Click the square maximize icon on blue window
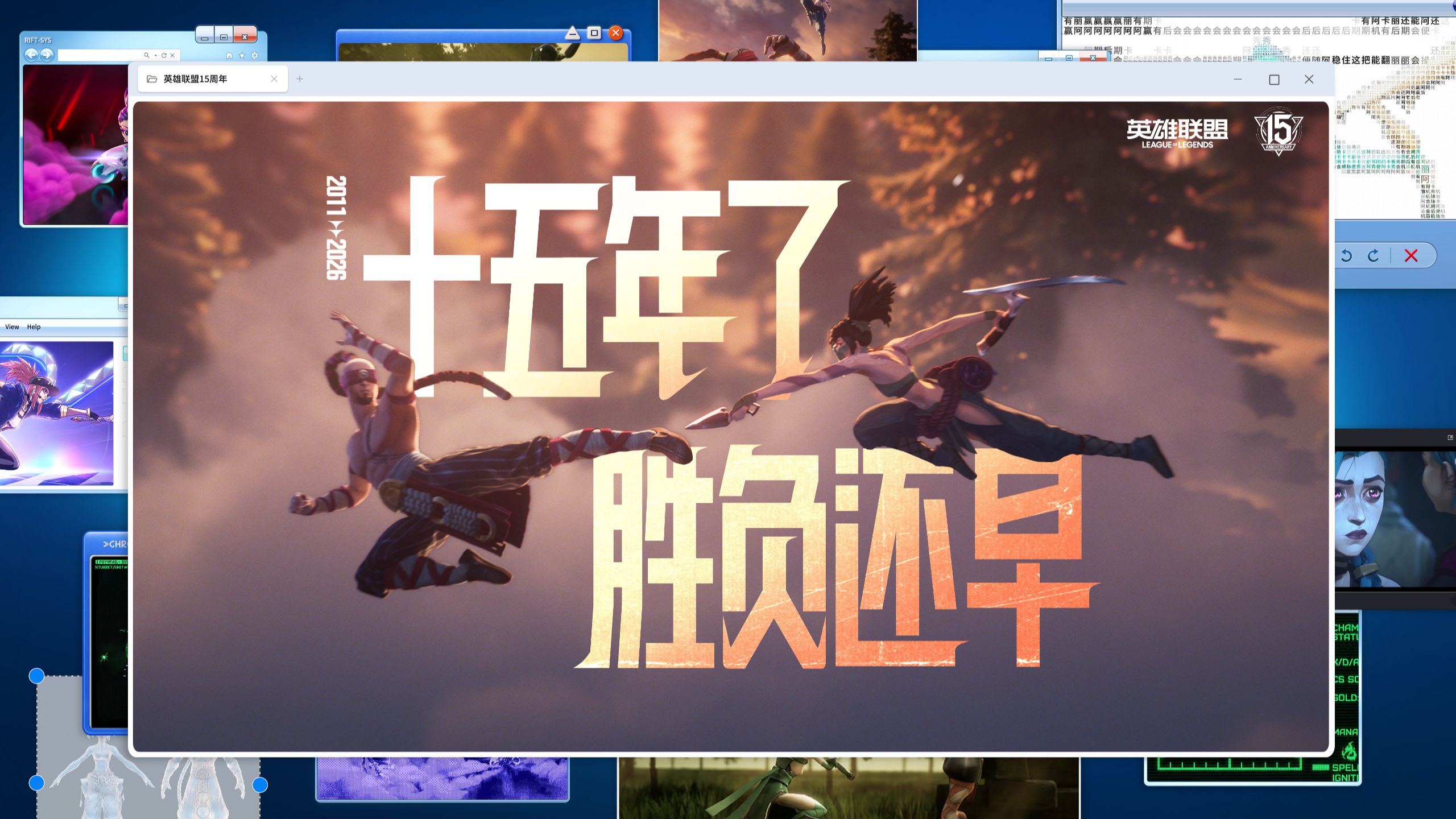Viewport: 1456px width, 819px height. click(x=594, y=33)
